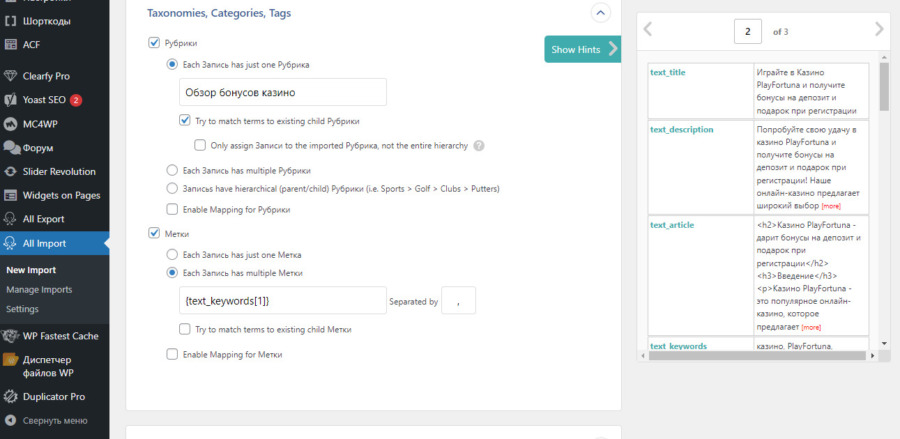Click the ACF sidebar icon
This screenshot has width=900, height=439.
pos(10,45)
